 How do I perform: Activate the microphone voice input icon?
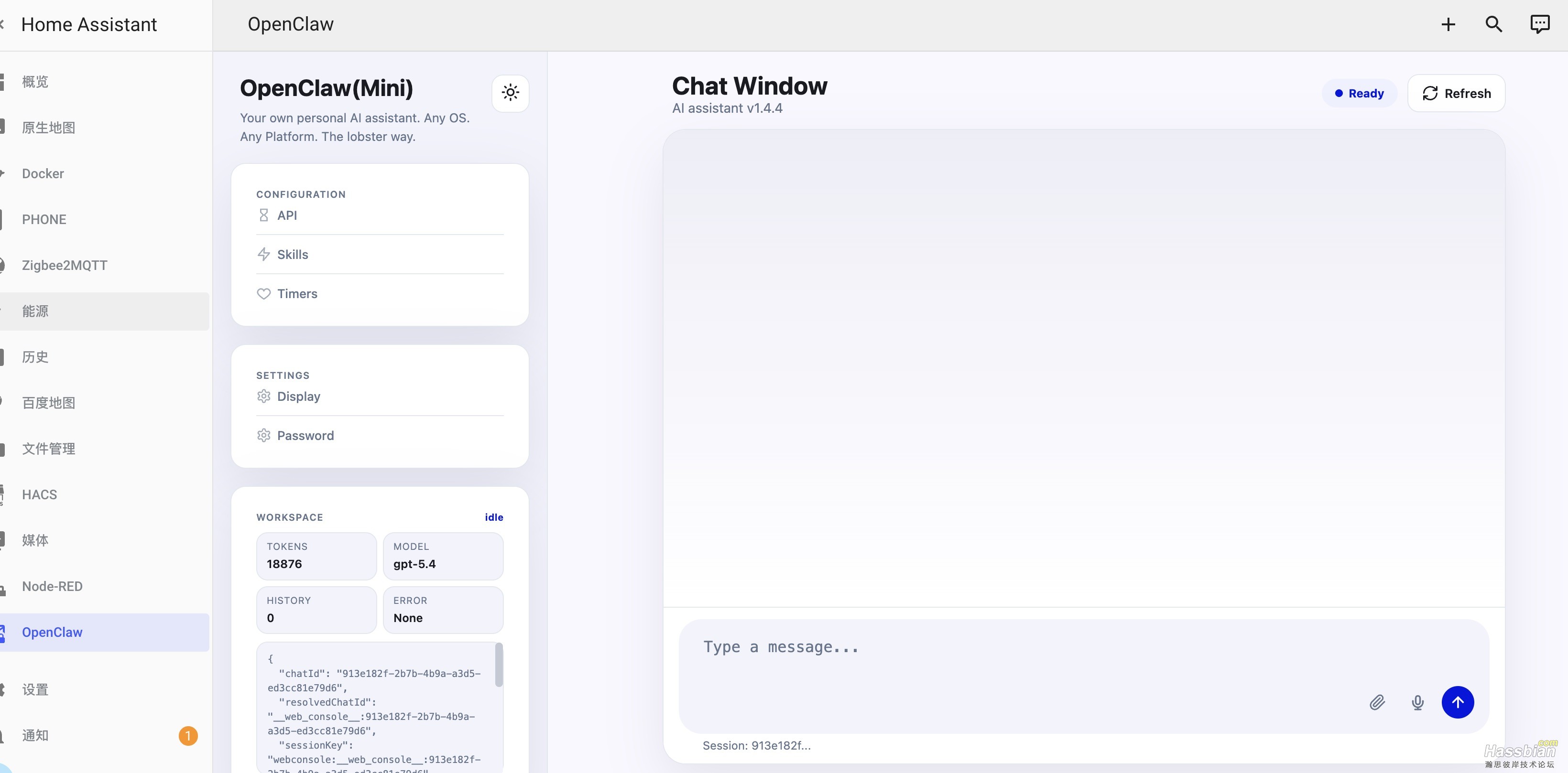[1417, 702]
